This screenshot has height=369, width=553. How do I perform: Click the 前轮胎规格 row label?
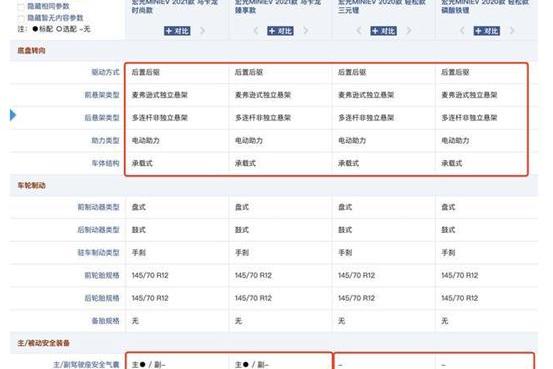pyautogui.click(x=102, y=275)
